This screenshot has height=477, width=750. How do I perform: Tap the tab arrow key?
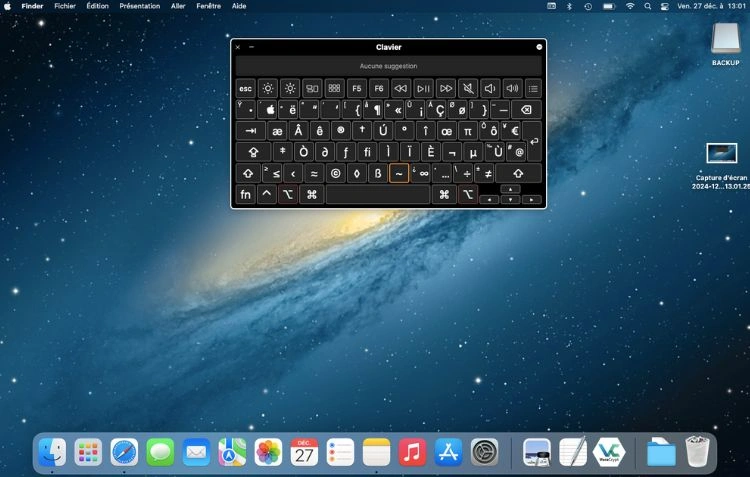pyautogui.click(x=251, y=131)
